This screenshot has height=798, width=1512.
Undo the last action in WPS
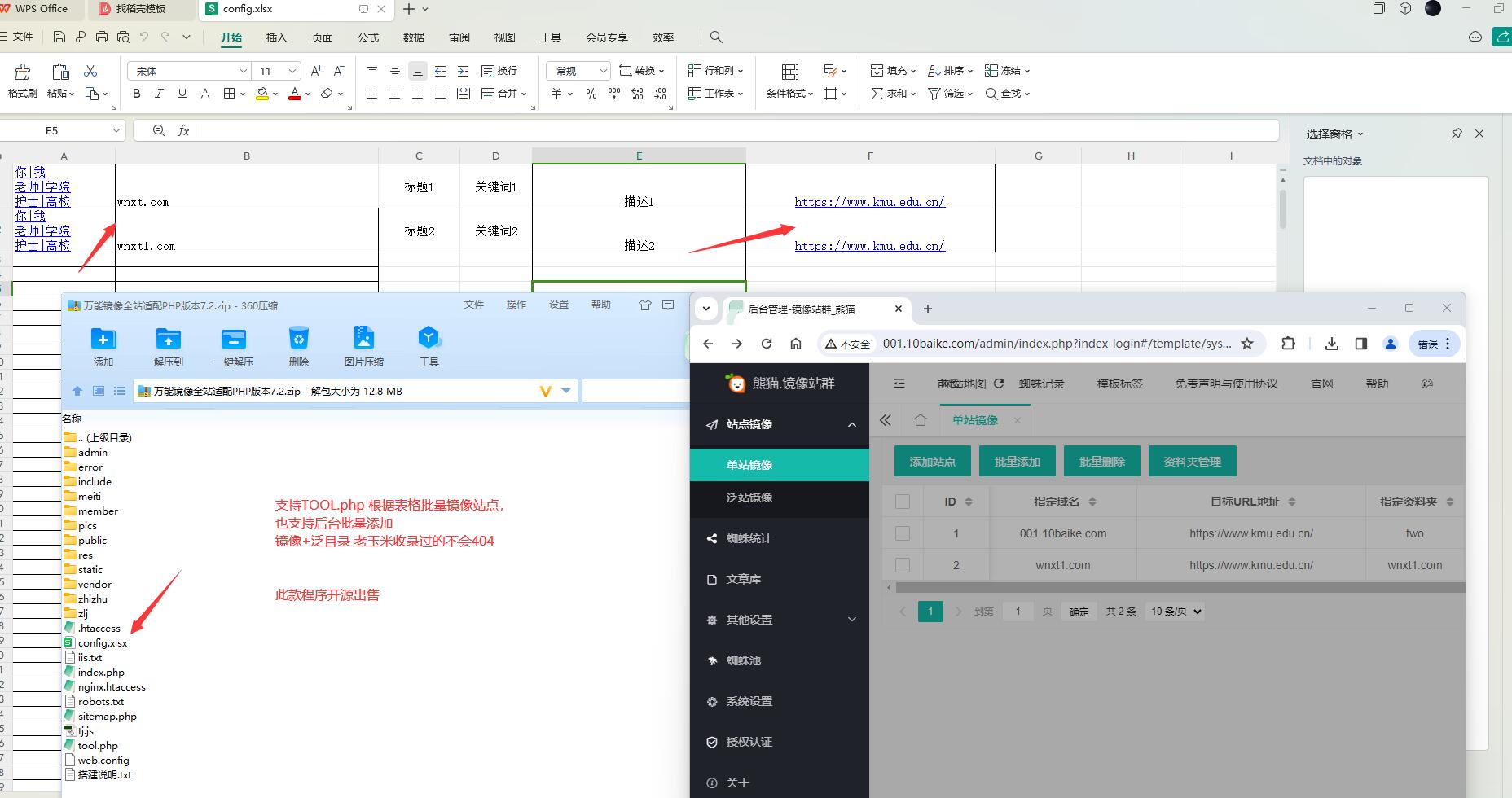[144, 37]
